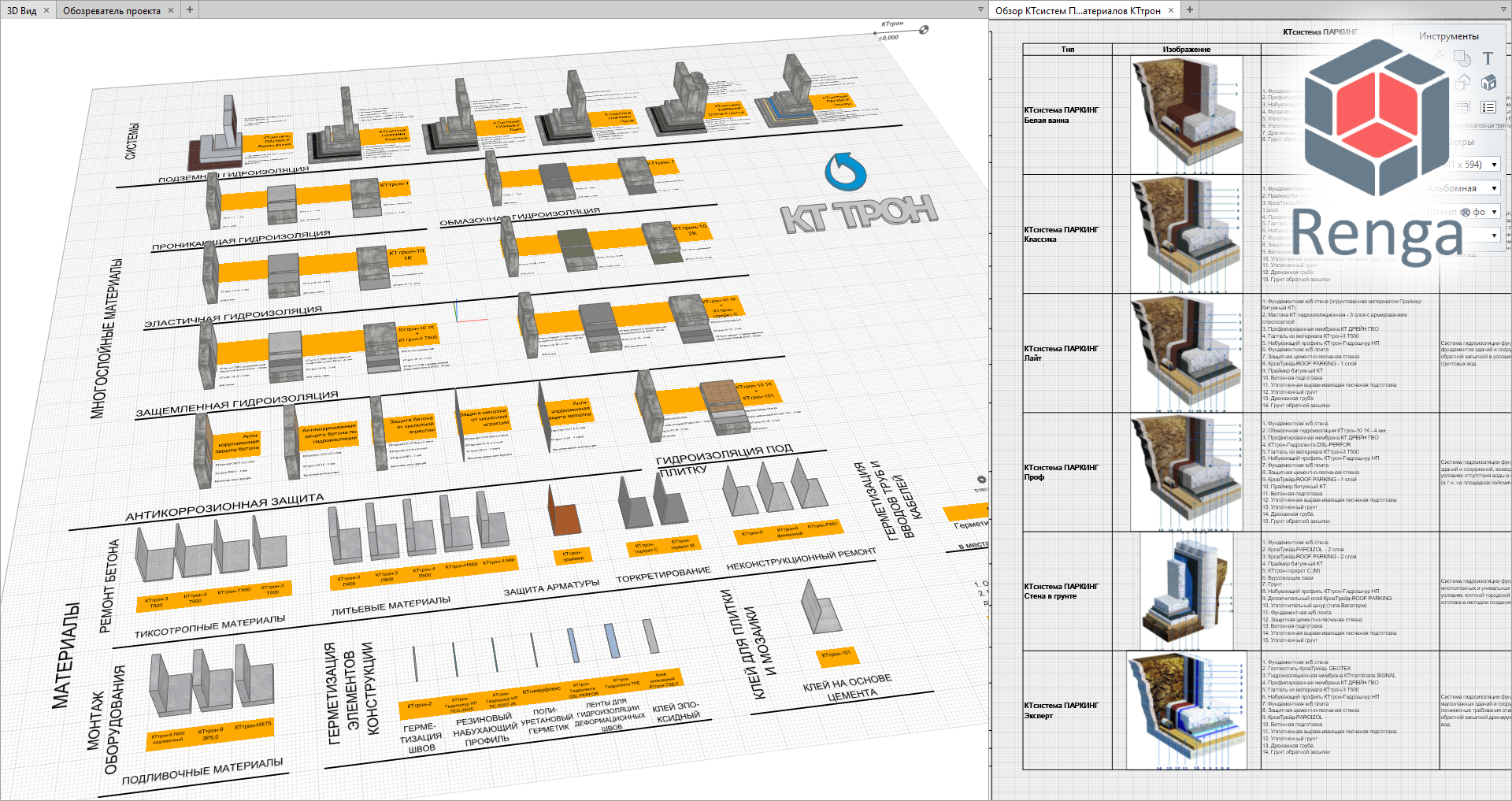Viewport: 1512px width, 801px height.
Task: Select the Hatch fill tool
Action: (1462, 58)
